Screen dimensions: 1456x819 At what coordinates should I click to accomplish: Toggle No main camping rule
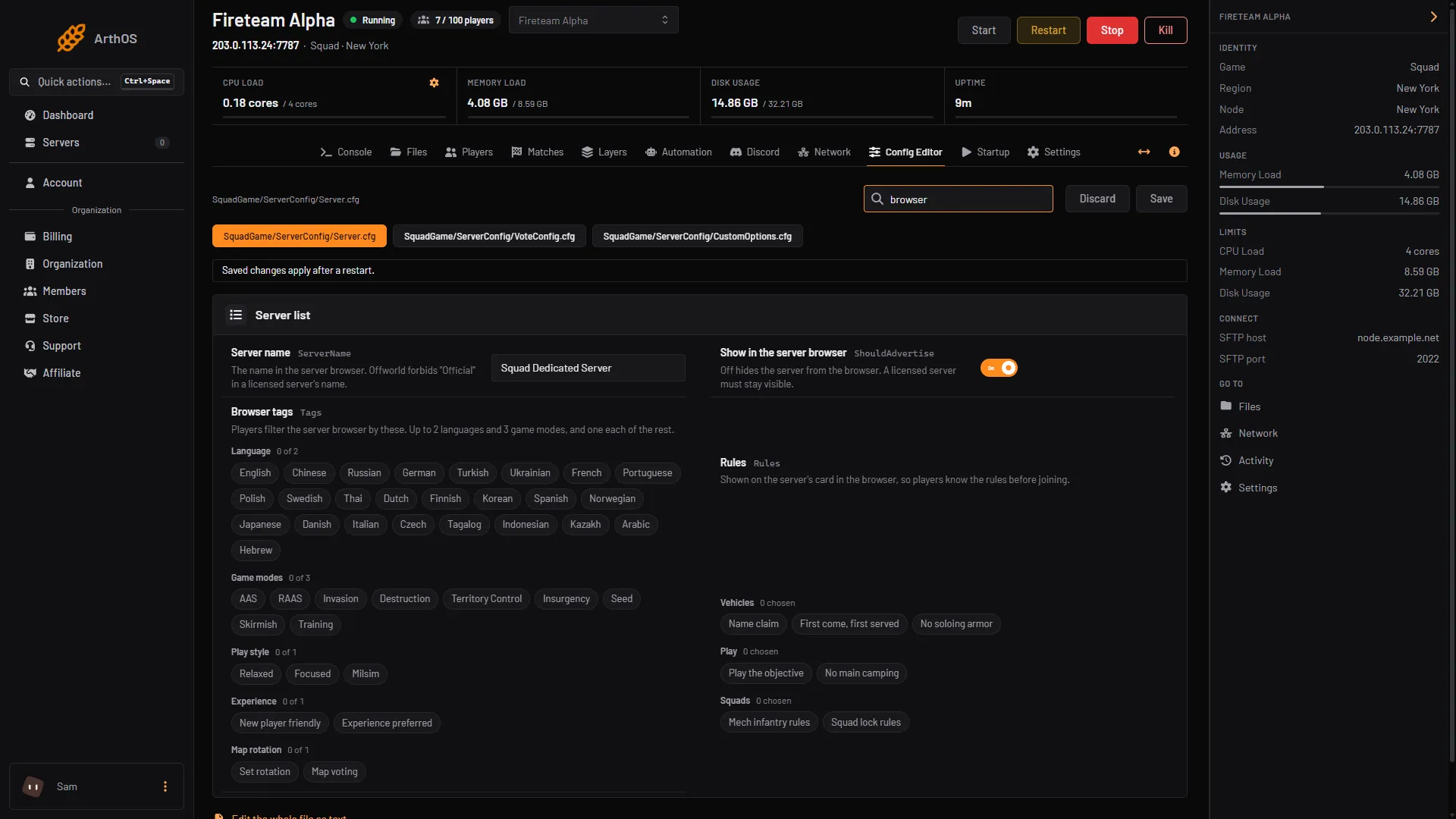point(861,673)
